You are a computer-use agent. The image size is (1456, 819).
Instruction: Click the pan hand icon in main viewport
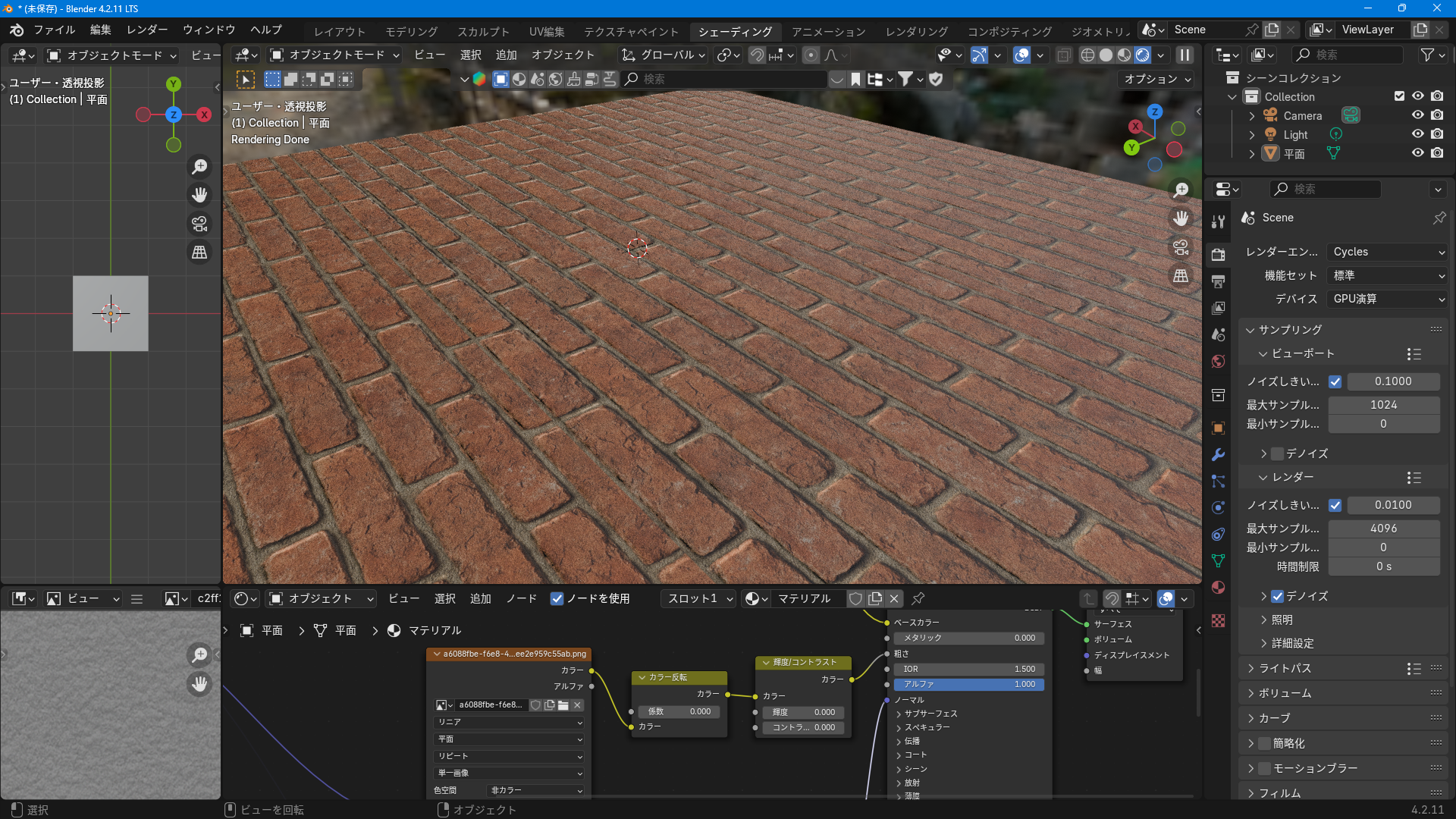(1181, 218)
